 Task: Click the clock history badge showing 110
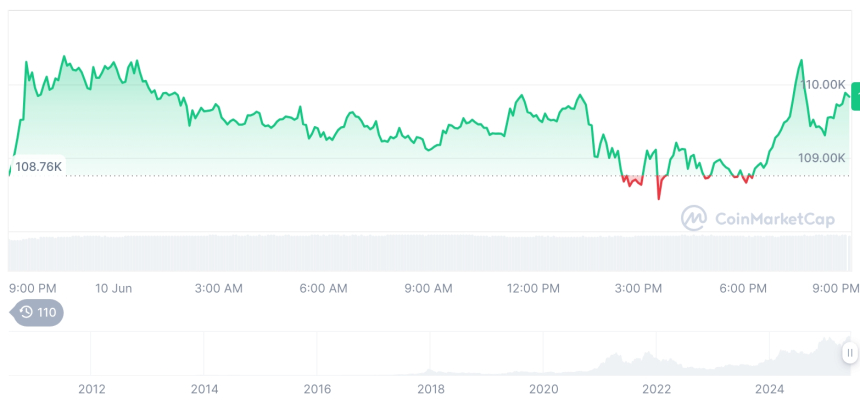click(x=38, y=312)
